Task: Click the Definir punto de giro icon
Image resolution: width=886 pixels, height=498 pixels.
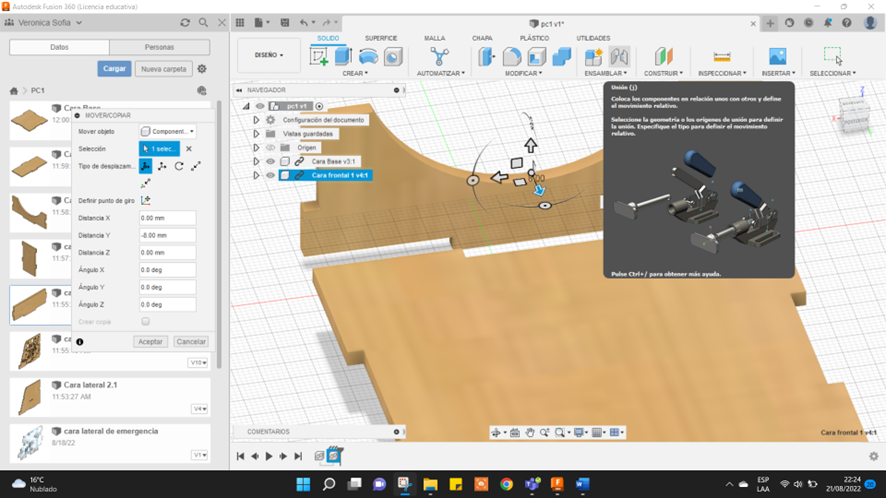Action: pos(146,200)
